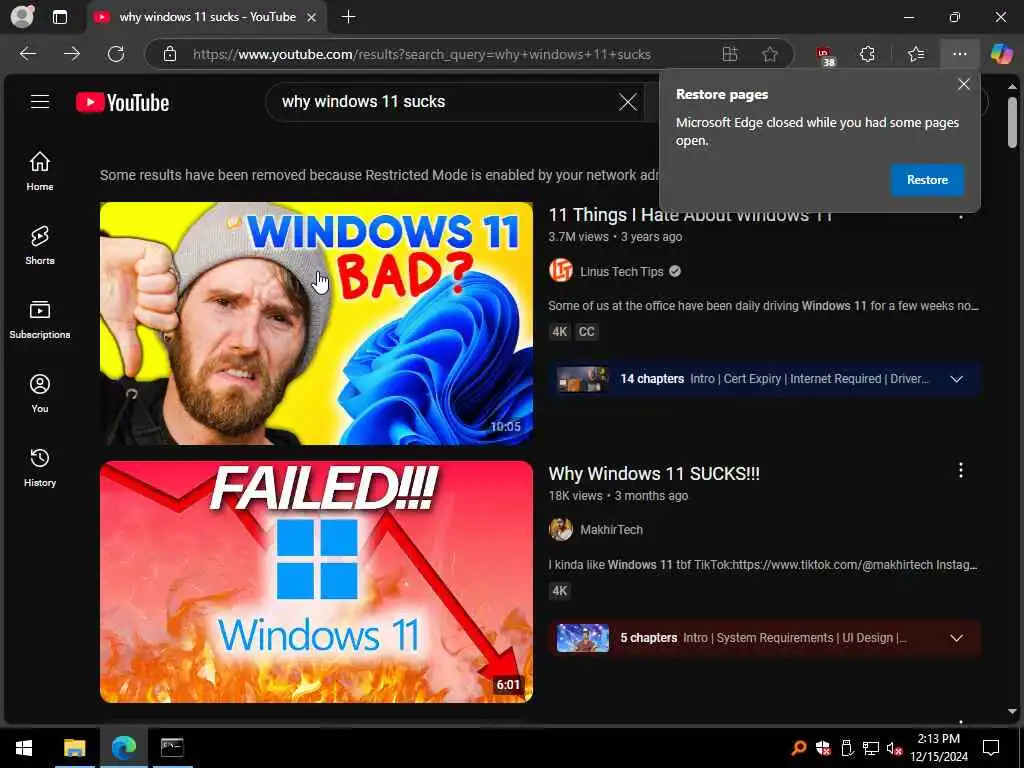This screenshot has width=1024, height=768.
Task: Click the magnifier search icon in system tray
Action: pyautogui.click(x=798, y=748)
